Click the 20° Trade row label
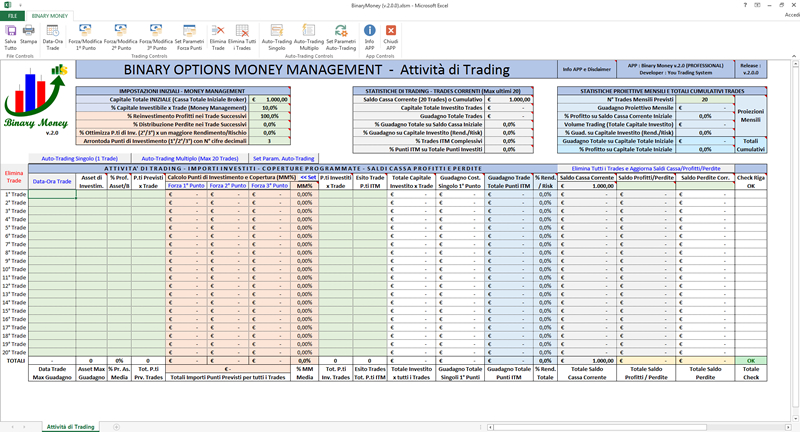Viewport: 800px width, 432px height. point(14,352)
